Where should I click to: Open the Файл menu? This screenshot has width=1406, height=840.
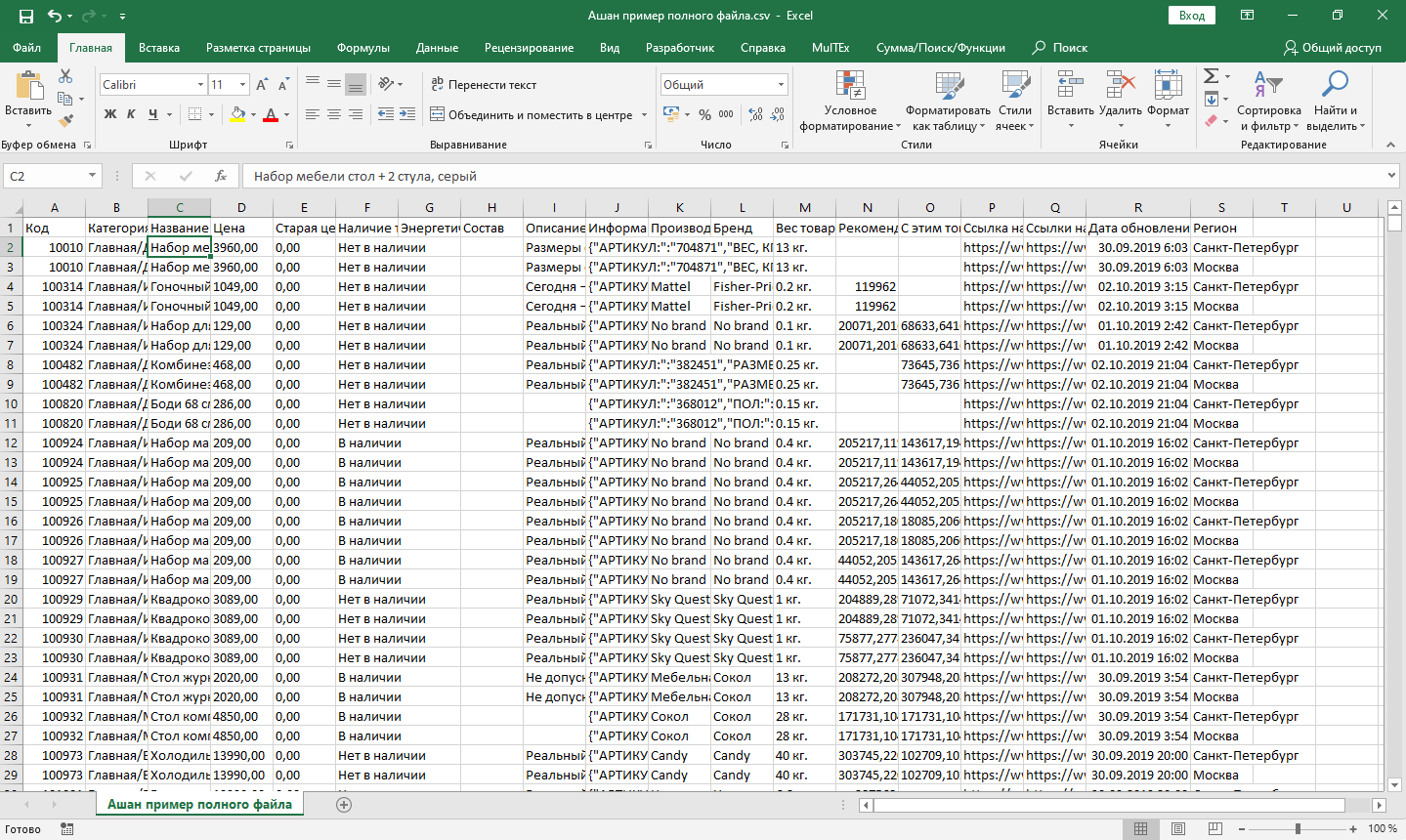tap(26, 48)
